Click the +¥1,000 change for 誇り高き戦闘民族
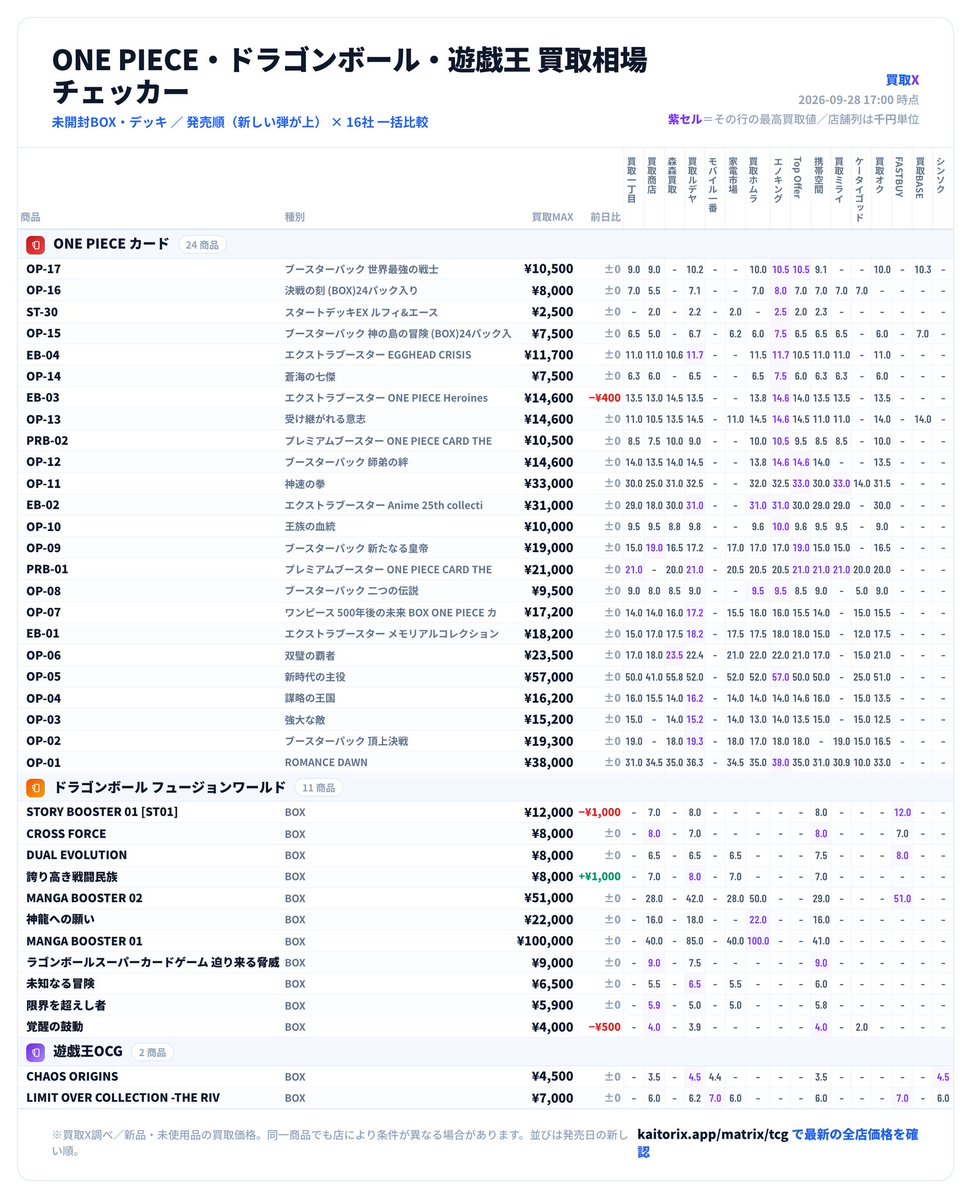 coord(600,876)
